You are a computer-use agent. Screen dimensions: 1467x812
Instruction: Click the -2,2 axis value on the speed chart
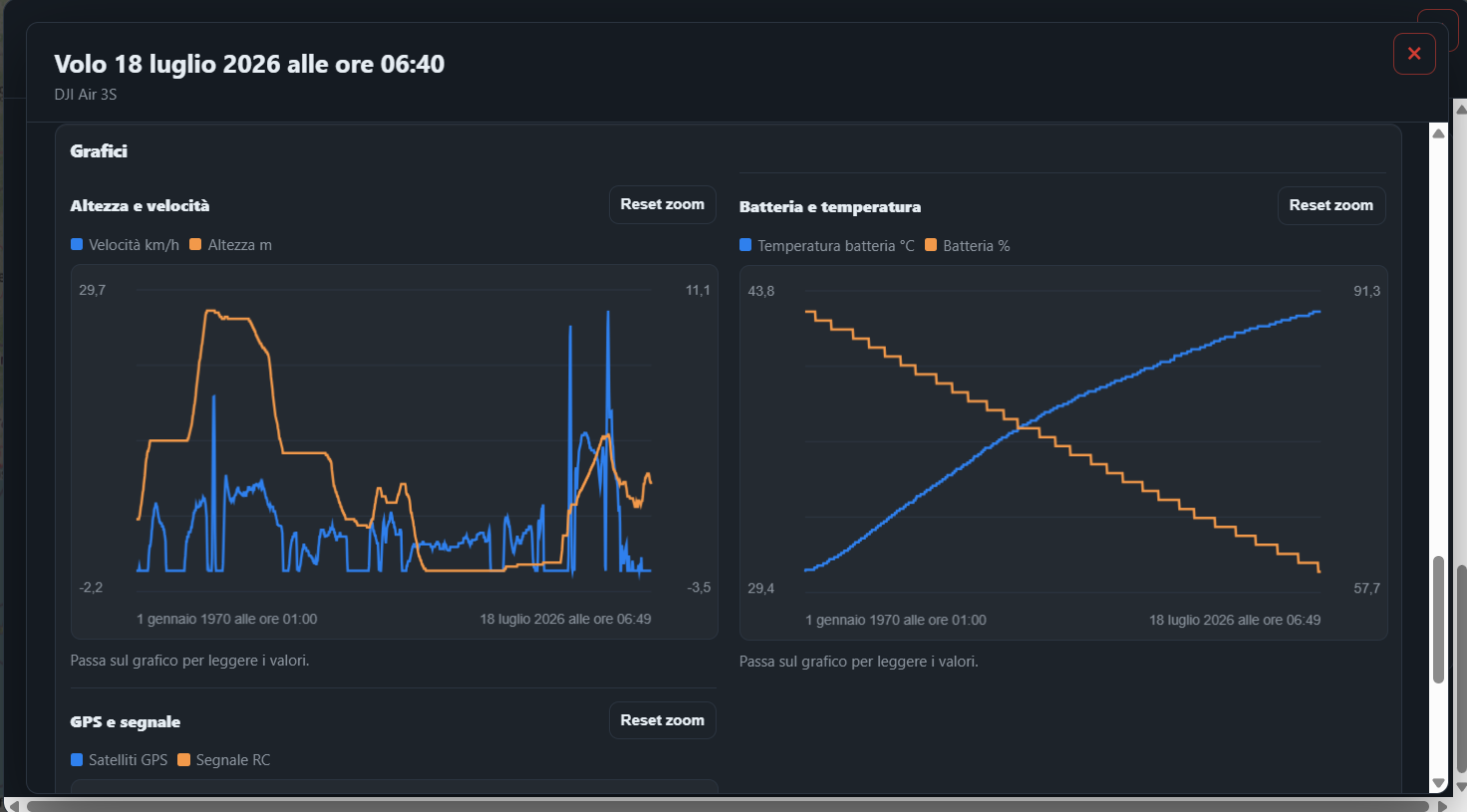(91, 587)
